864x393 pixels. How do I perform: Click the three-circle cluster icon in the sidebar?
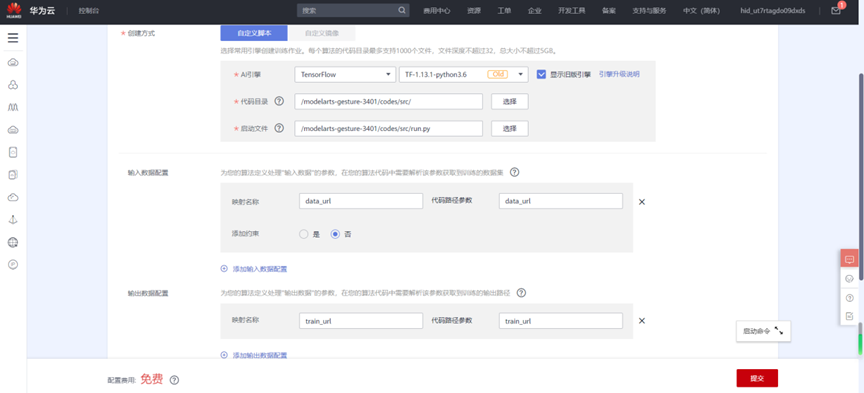13,85
